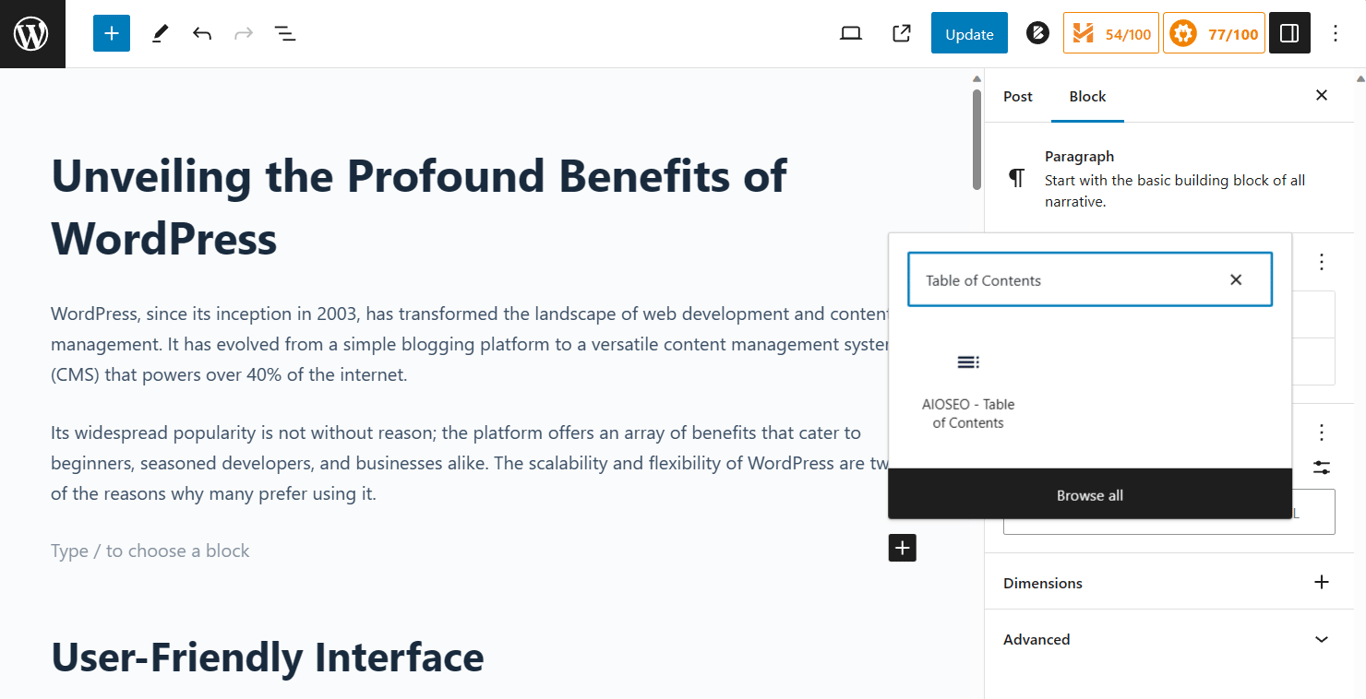The width and height of the screenshot is (1366, 699).
Task: View post in new tab icon
Action: 901,33
